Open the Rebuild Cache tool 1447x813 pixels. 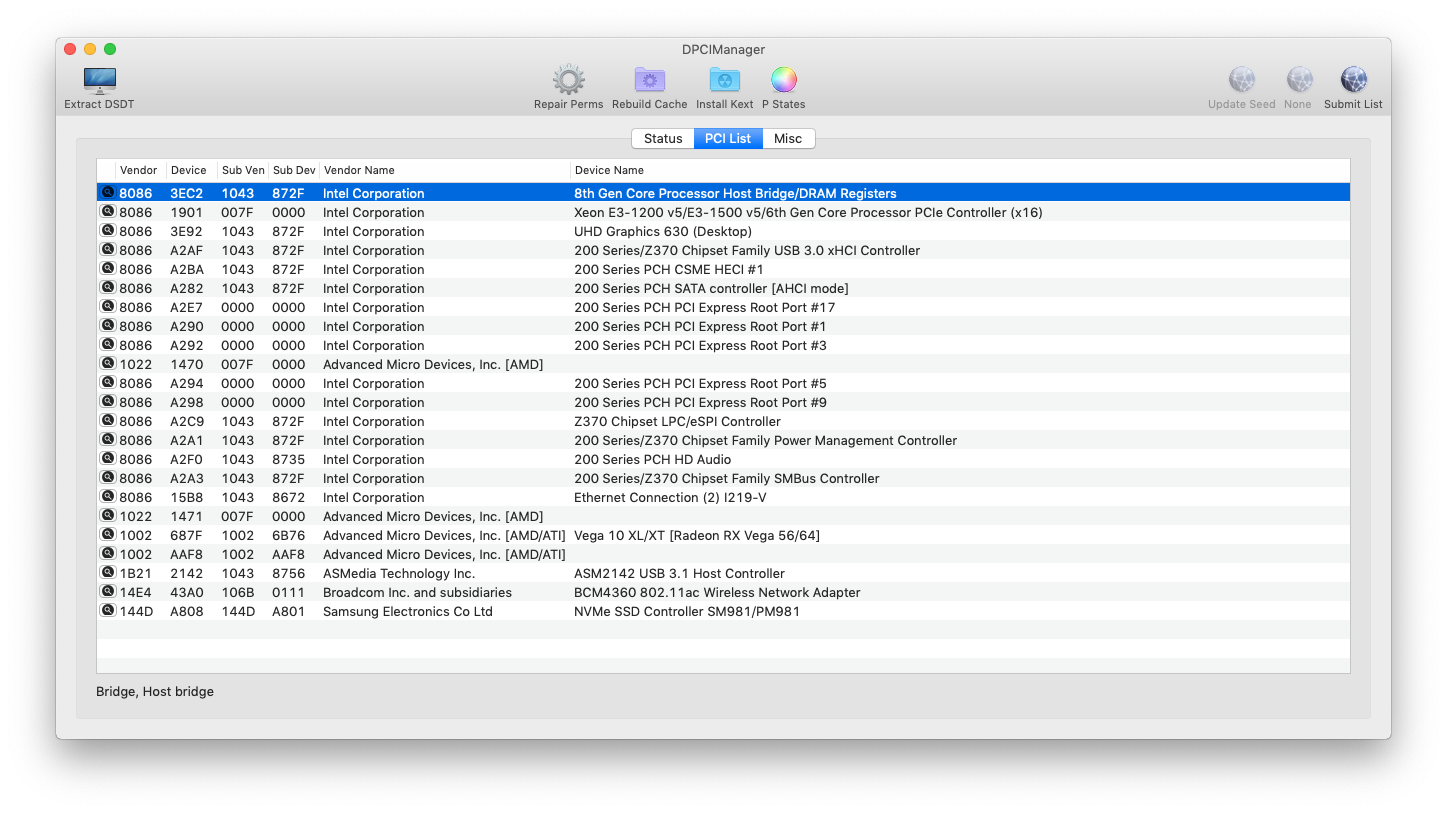649,81
